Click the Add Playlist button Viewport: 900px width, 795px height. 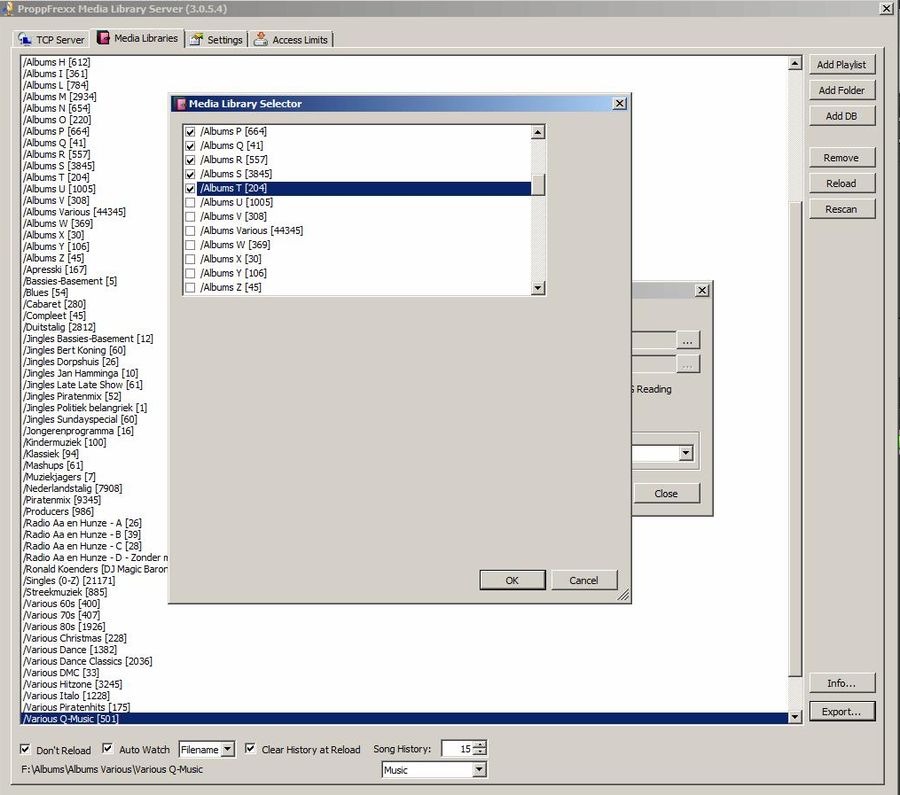tap(841, 65)
